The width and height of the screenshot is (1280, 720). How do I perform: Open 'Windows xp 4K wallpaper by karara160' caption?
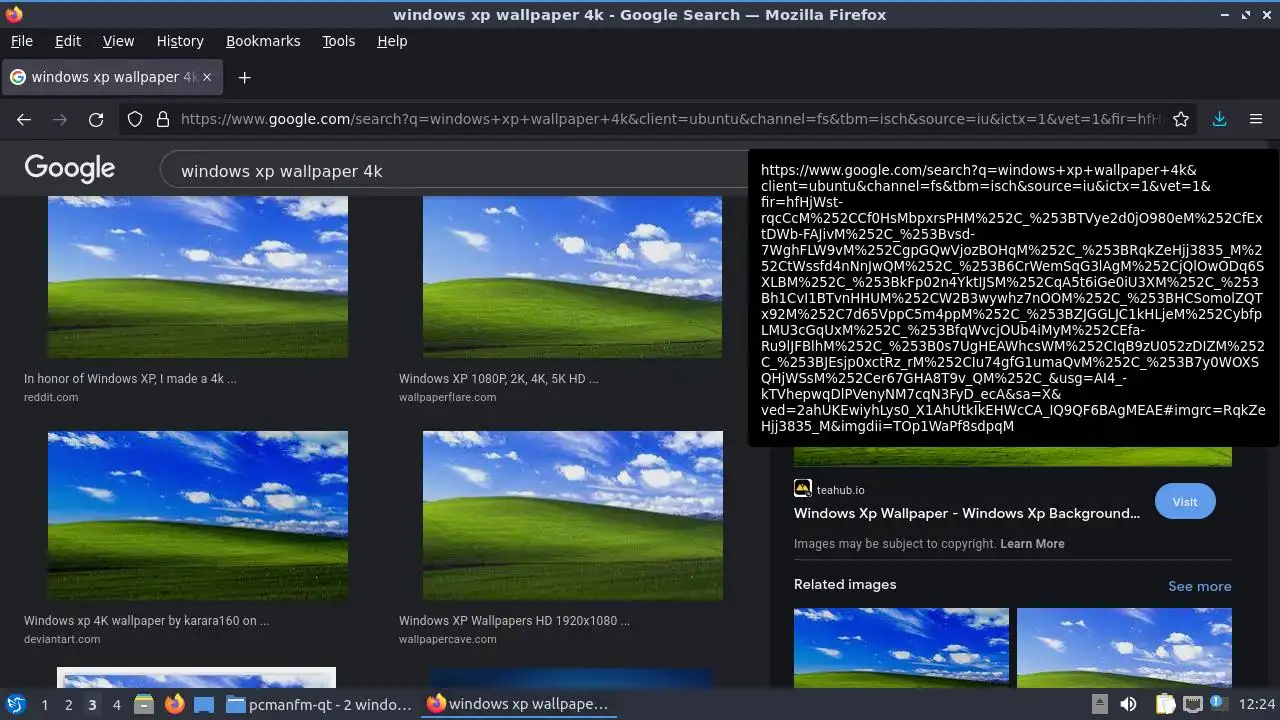coord(147,621)
